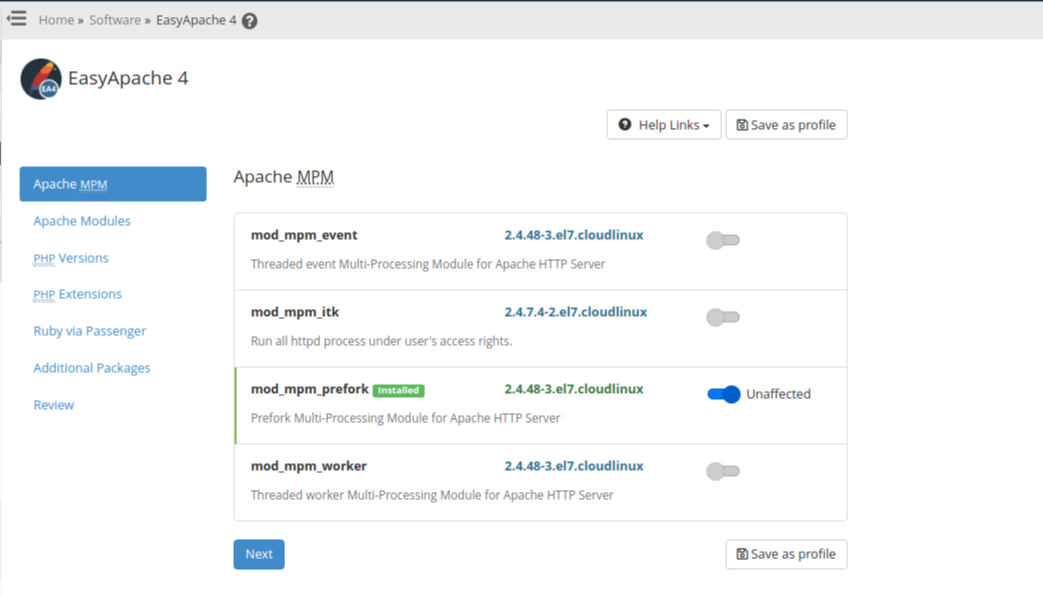Image resolution: width=1043 pixels, height=595 pixels.
Task: Open the Apache Modules section
Action: coord(82,221)
